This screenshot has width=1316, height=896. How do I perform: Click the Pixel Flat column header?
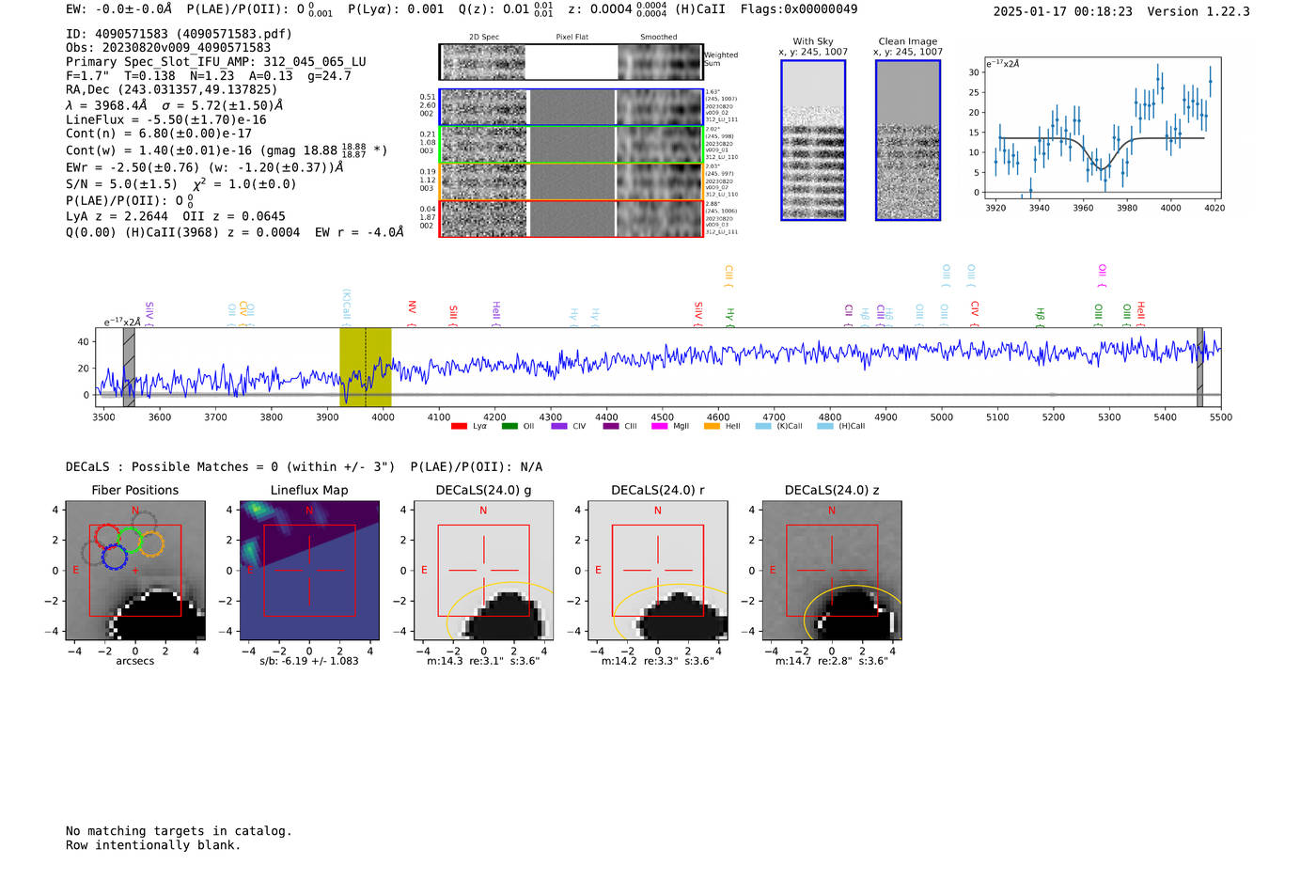pos(572,38)
